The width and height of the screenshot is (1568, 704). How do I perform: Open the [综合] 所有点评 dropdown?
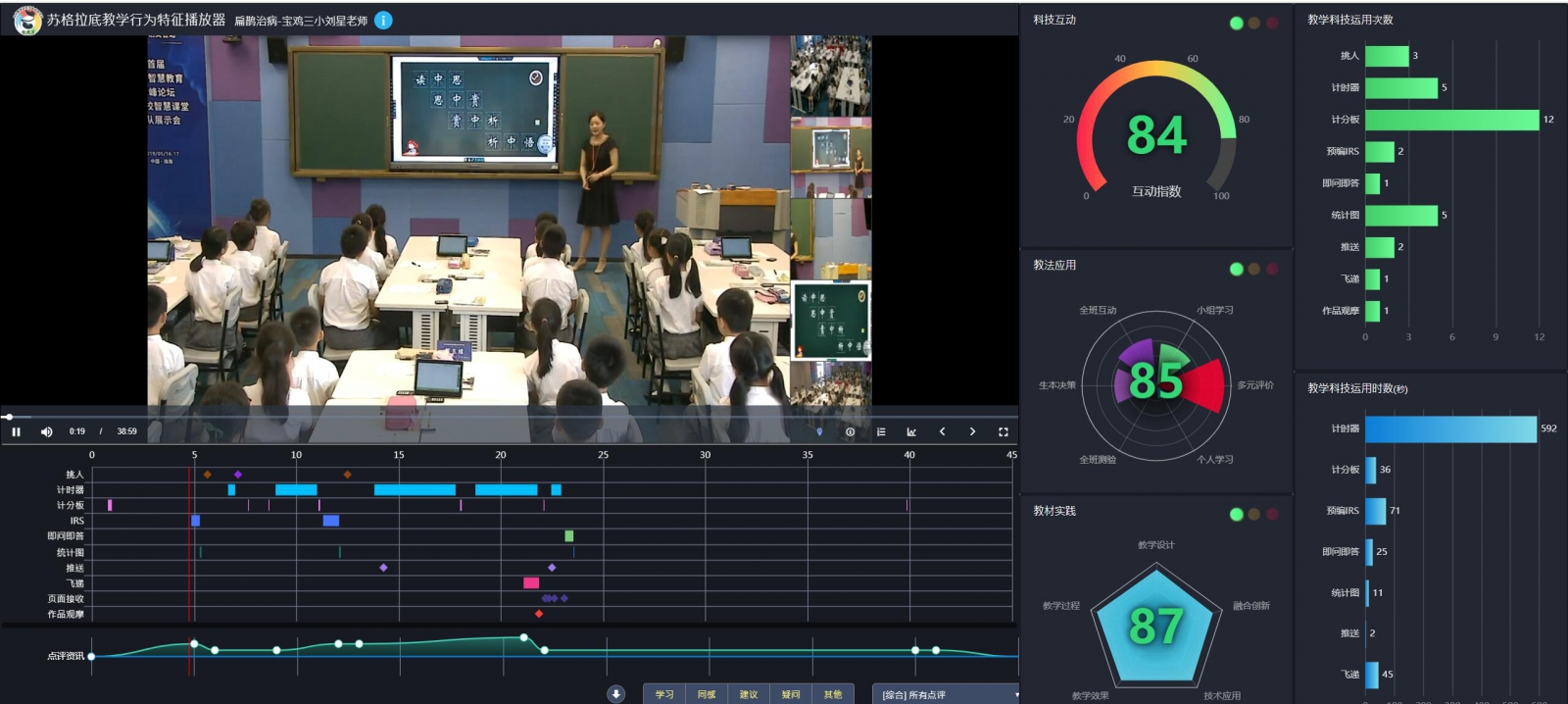(946, 694)
